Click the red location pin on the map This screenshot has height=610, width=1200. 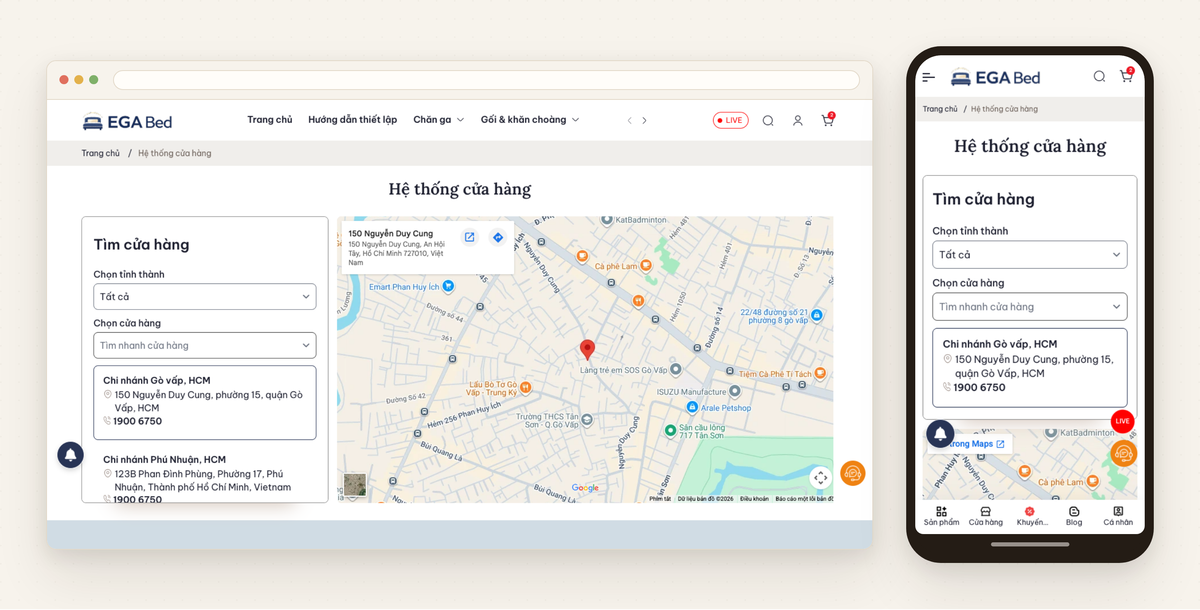pos(588,350)
